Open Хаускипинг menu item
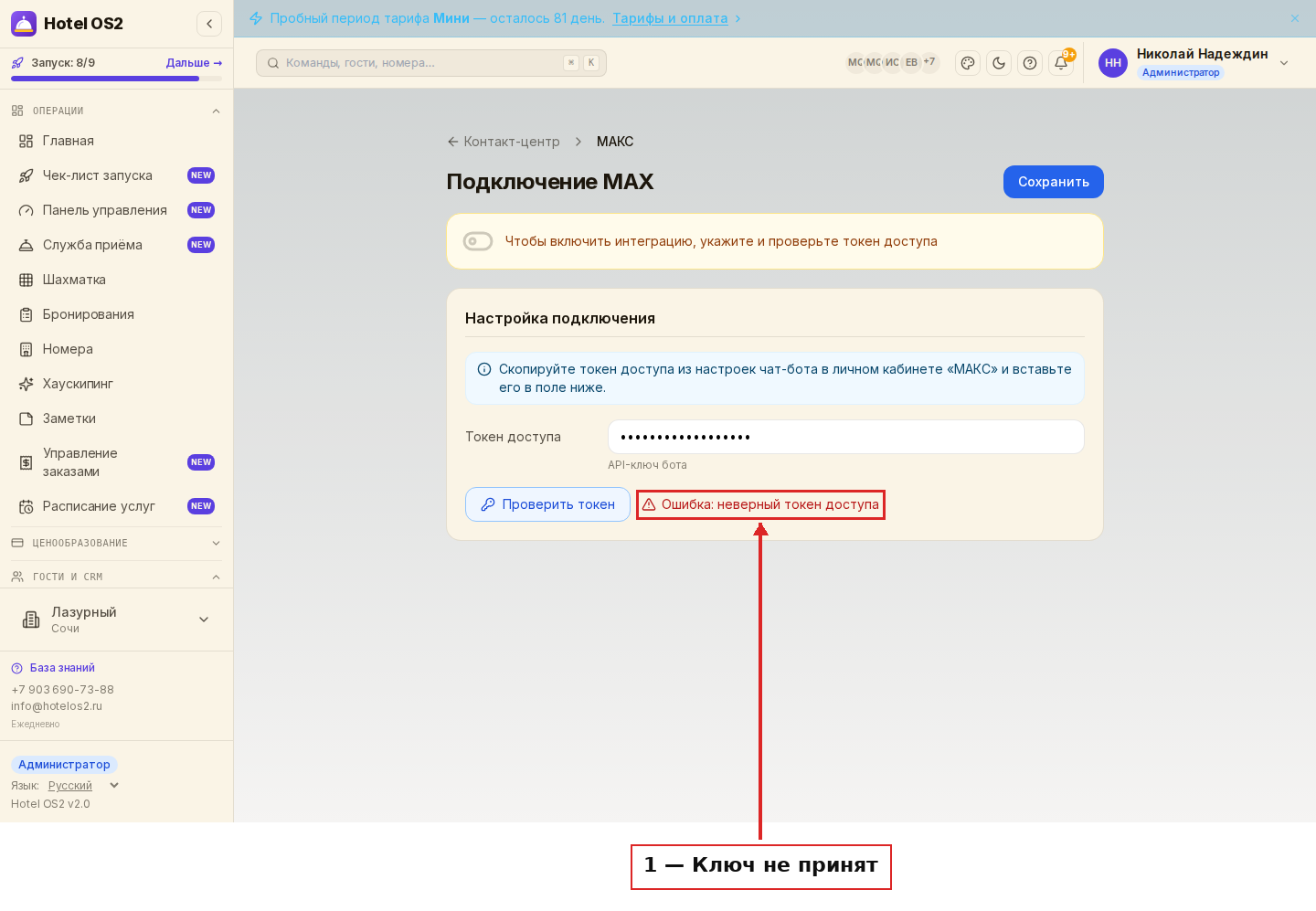 tap(116, 384)
